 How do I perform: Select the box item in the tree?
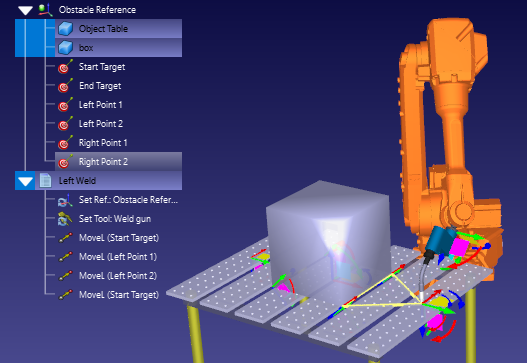pyautogui.click(x=86, y=48)
